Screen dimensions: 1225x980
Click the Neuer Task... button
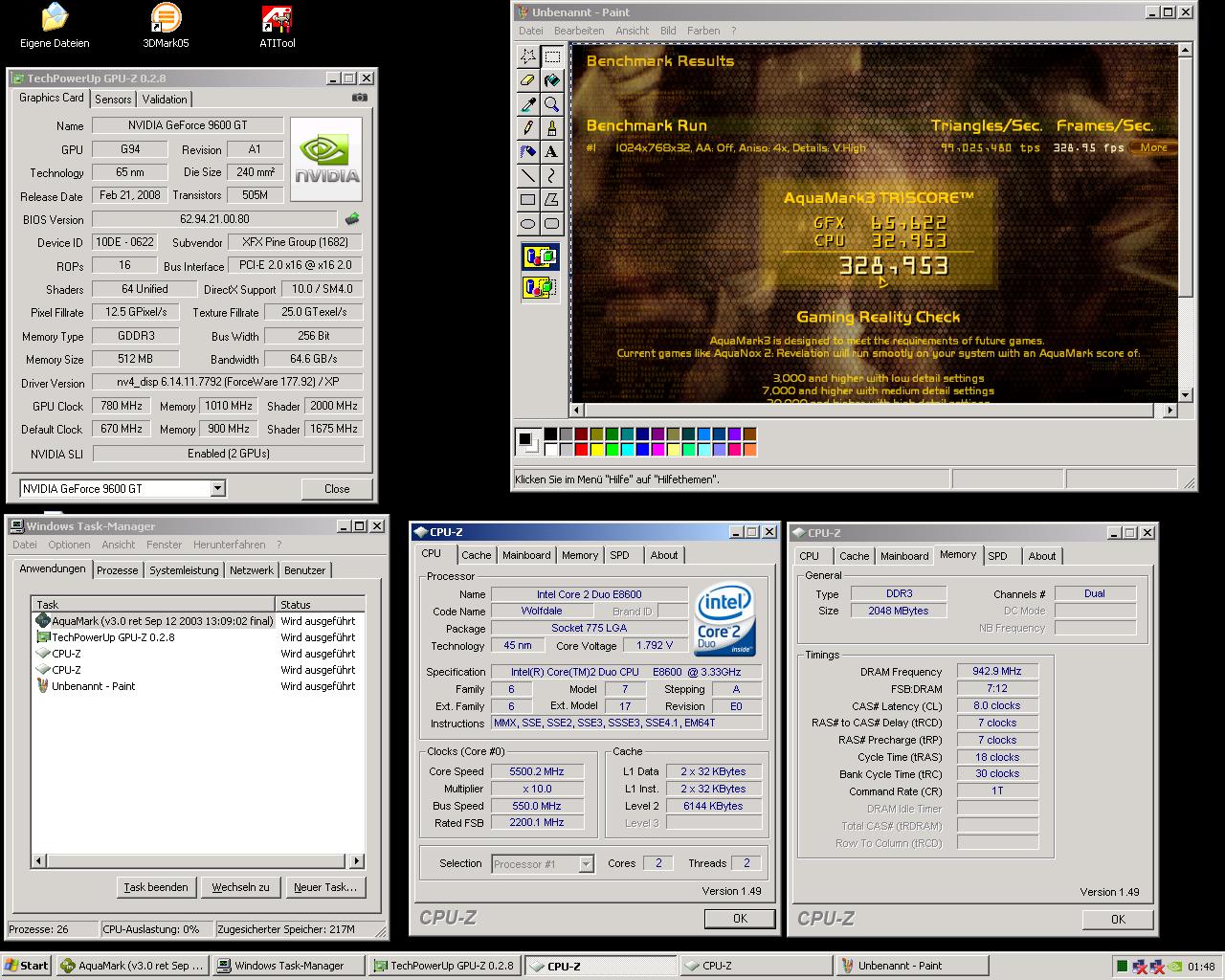(325, 887)
